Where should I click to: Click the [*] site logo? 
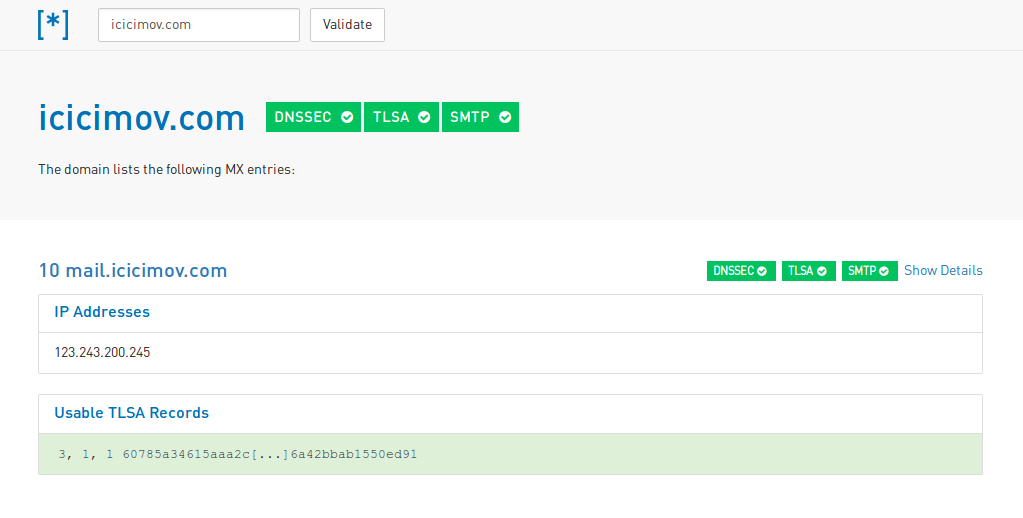53,25
